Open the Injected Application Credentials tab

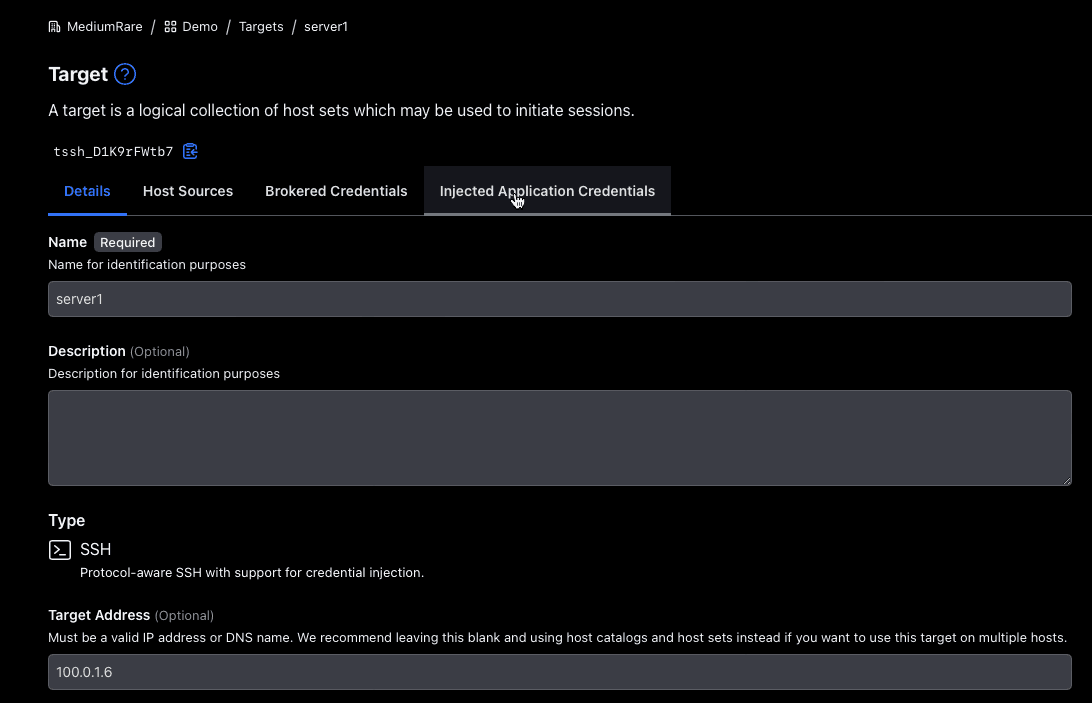coord(547,191)
